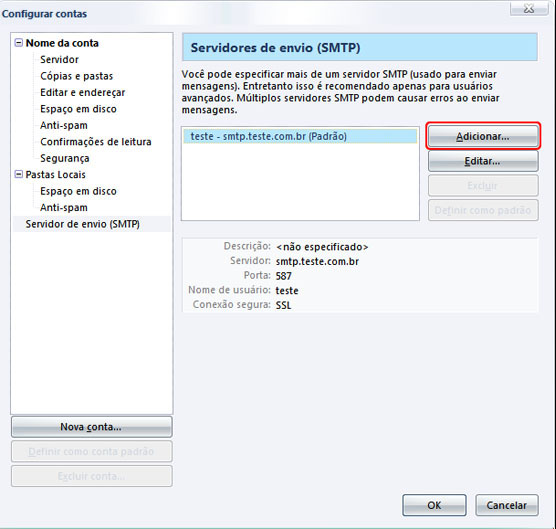Click the Nova conta... button

point(91,427)
